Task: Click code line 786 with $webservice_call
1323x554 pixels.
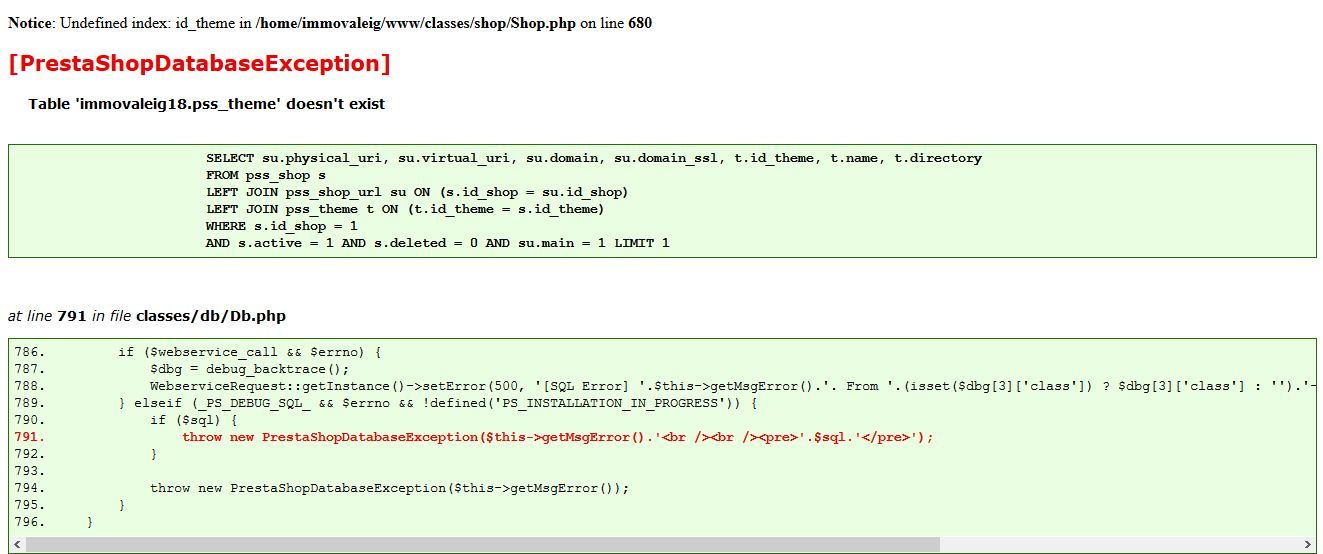Action: 250,352
